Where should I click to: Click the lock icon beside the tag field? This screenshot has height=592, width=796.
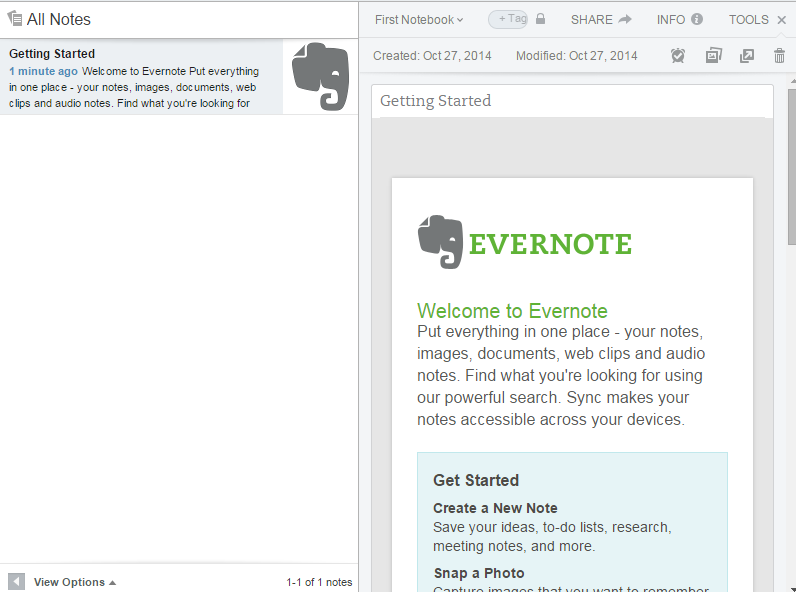[541, 19]
